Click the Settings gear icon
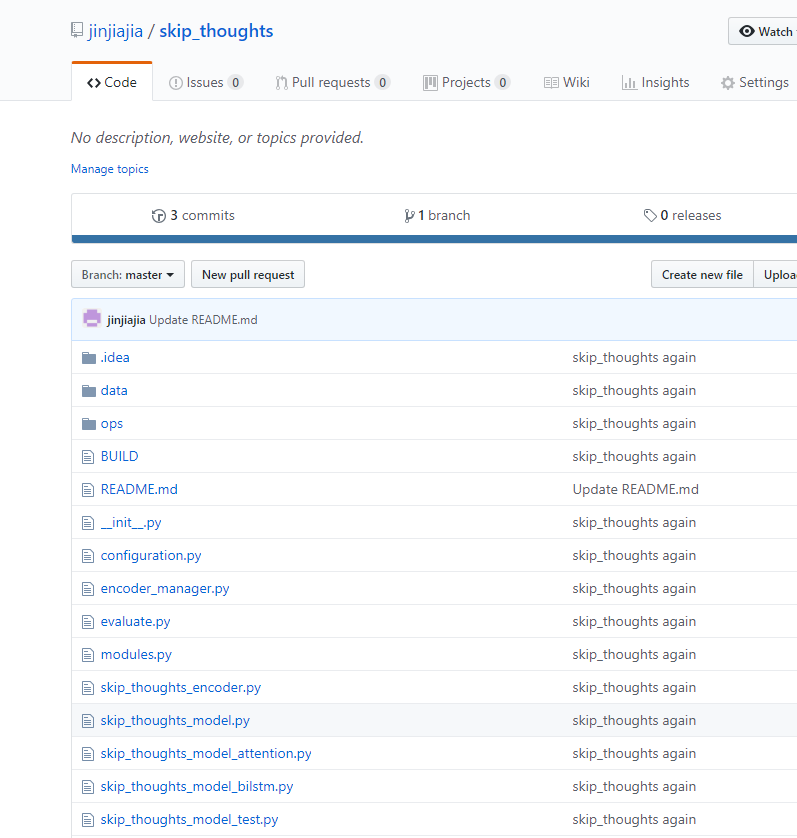The width and height of the screenshot is (797, 838). (x=728, y=83)
